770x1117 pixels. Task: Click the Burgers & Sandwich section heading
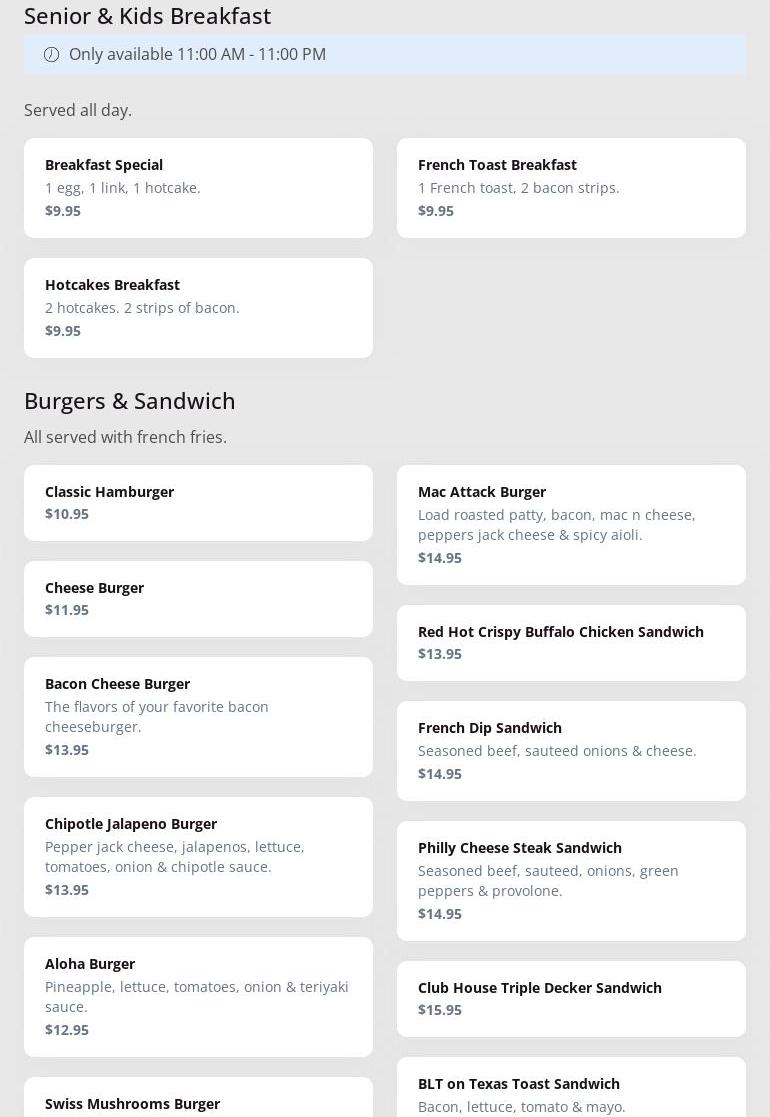coord(130,401)
